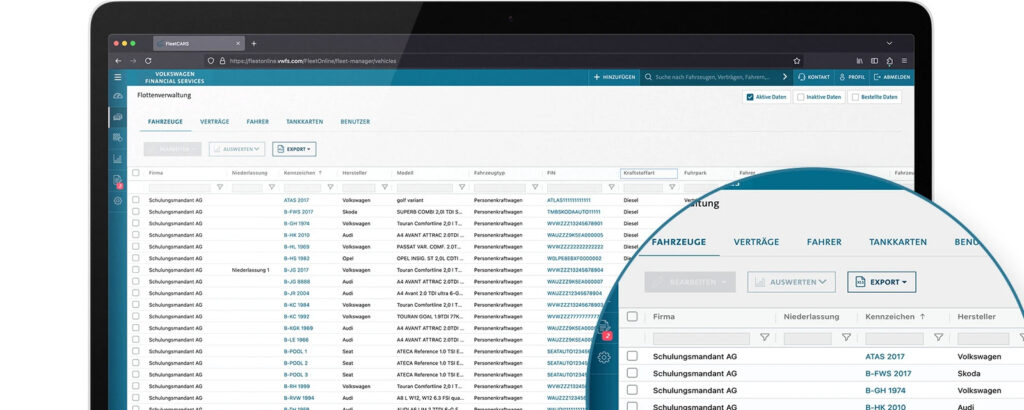Enable the Inaktive Daten checkbox
Image resolution: width=1024 pixels, height=410 pixels.
coord(801,97)
